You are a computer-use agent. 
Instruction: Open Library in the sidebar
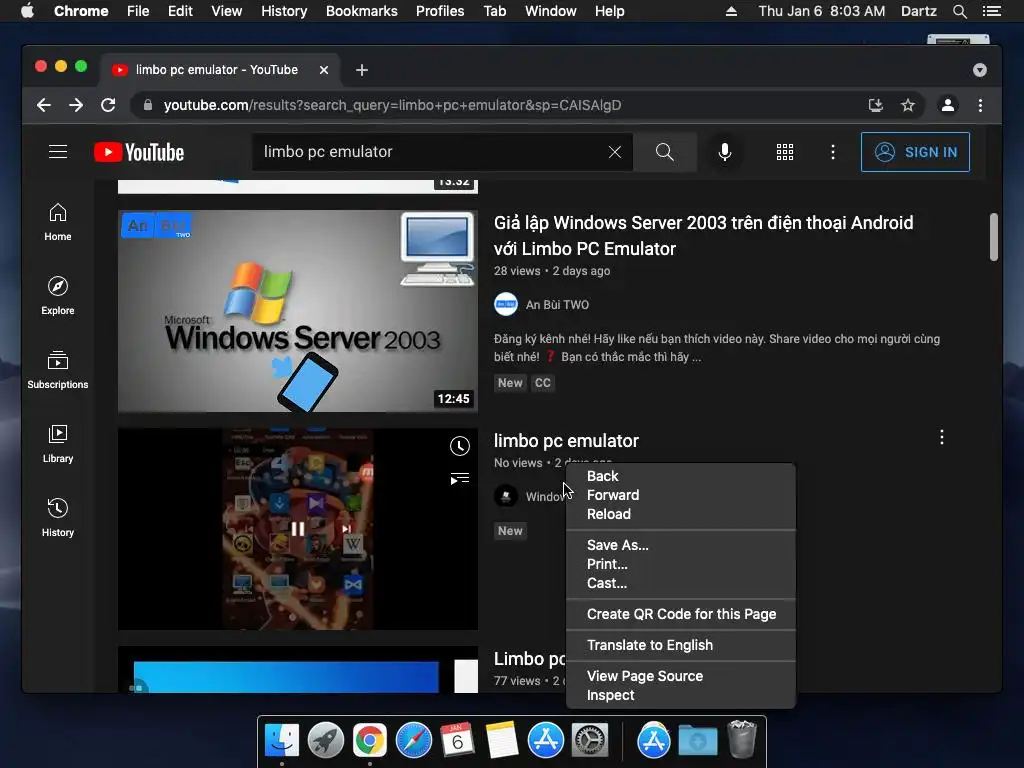coord(58,444)
